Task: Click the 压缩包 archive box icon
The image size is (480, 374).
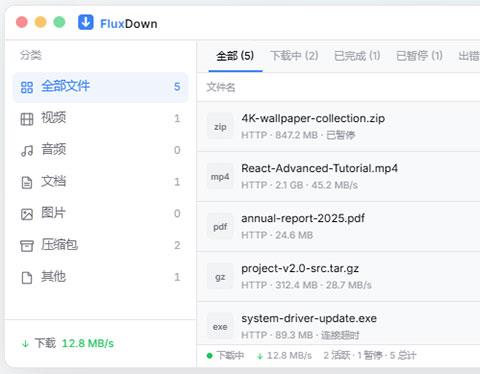Action: tap(27, 246)
